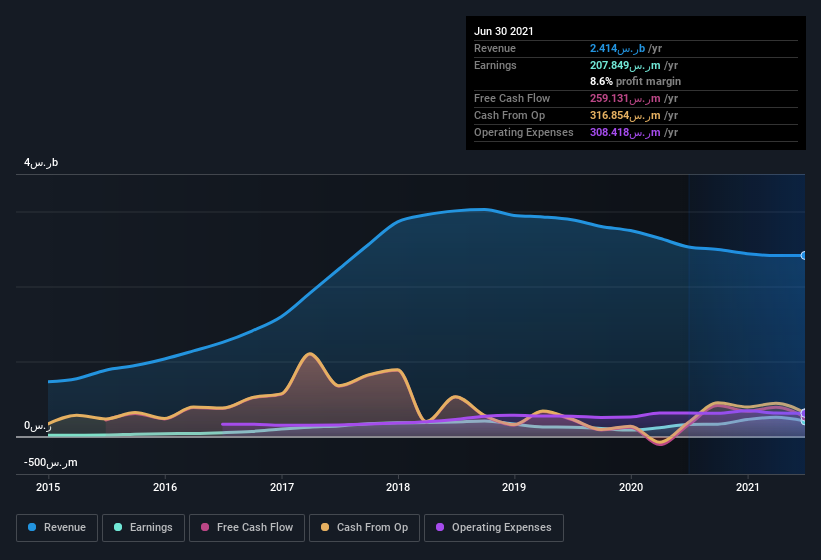The height and width of the screenshot is (560, 821).
Task: Toggle the Earnings legend button
Action: point(143,528)
